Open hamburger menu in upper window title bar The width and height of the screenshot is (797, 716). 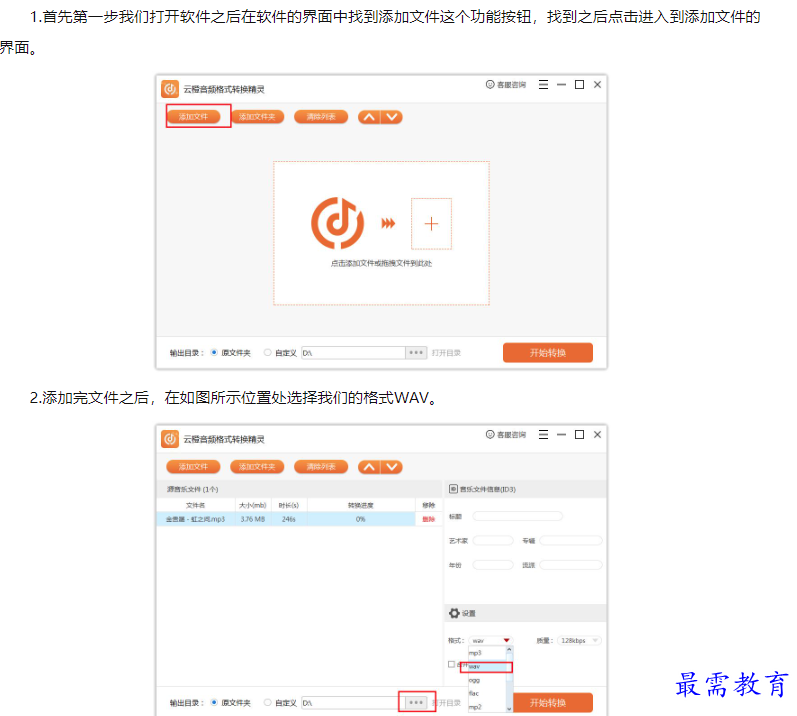[543, 85]
